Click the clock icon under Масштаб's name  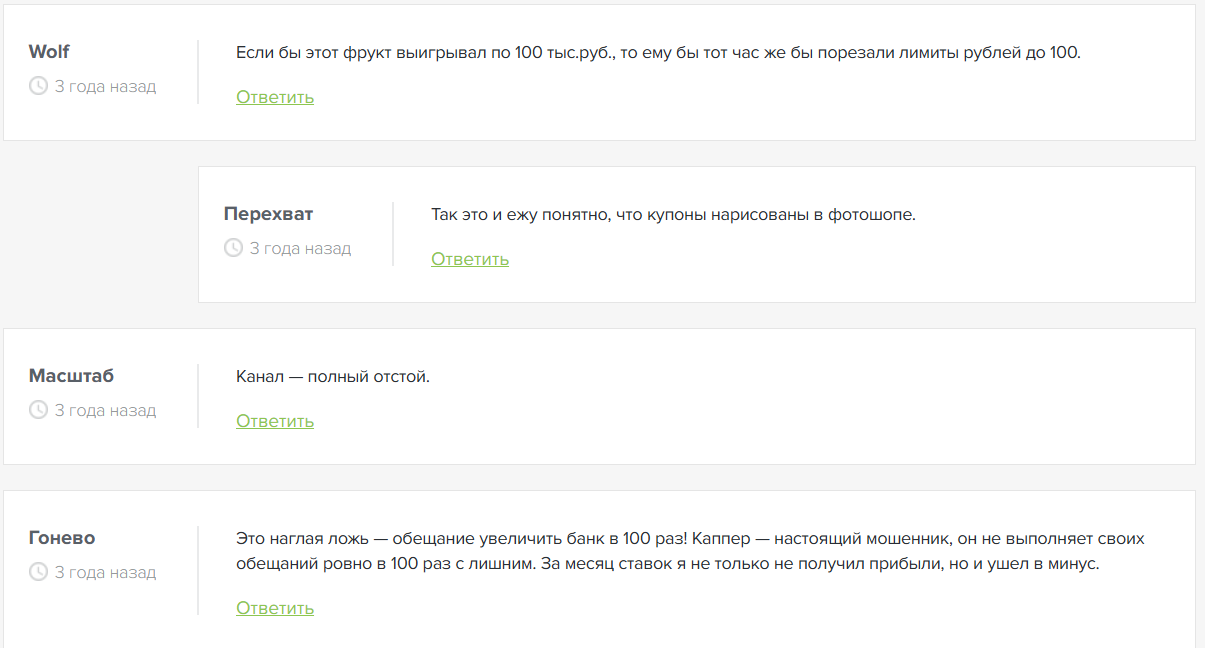tap(39, 410)
